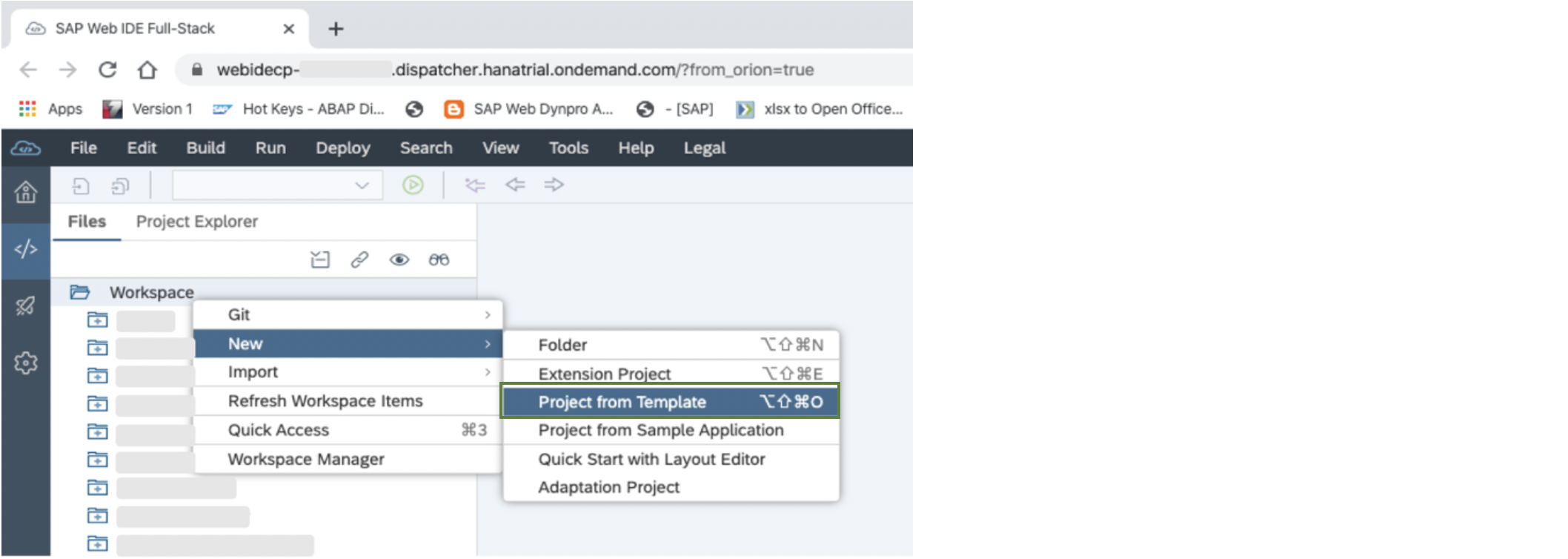Open the Tools menu
The image size is (1568, 559).
tap(568, 148)
